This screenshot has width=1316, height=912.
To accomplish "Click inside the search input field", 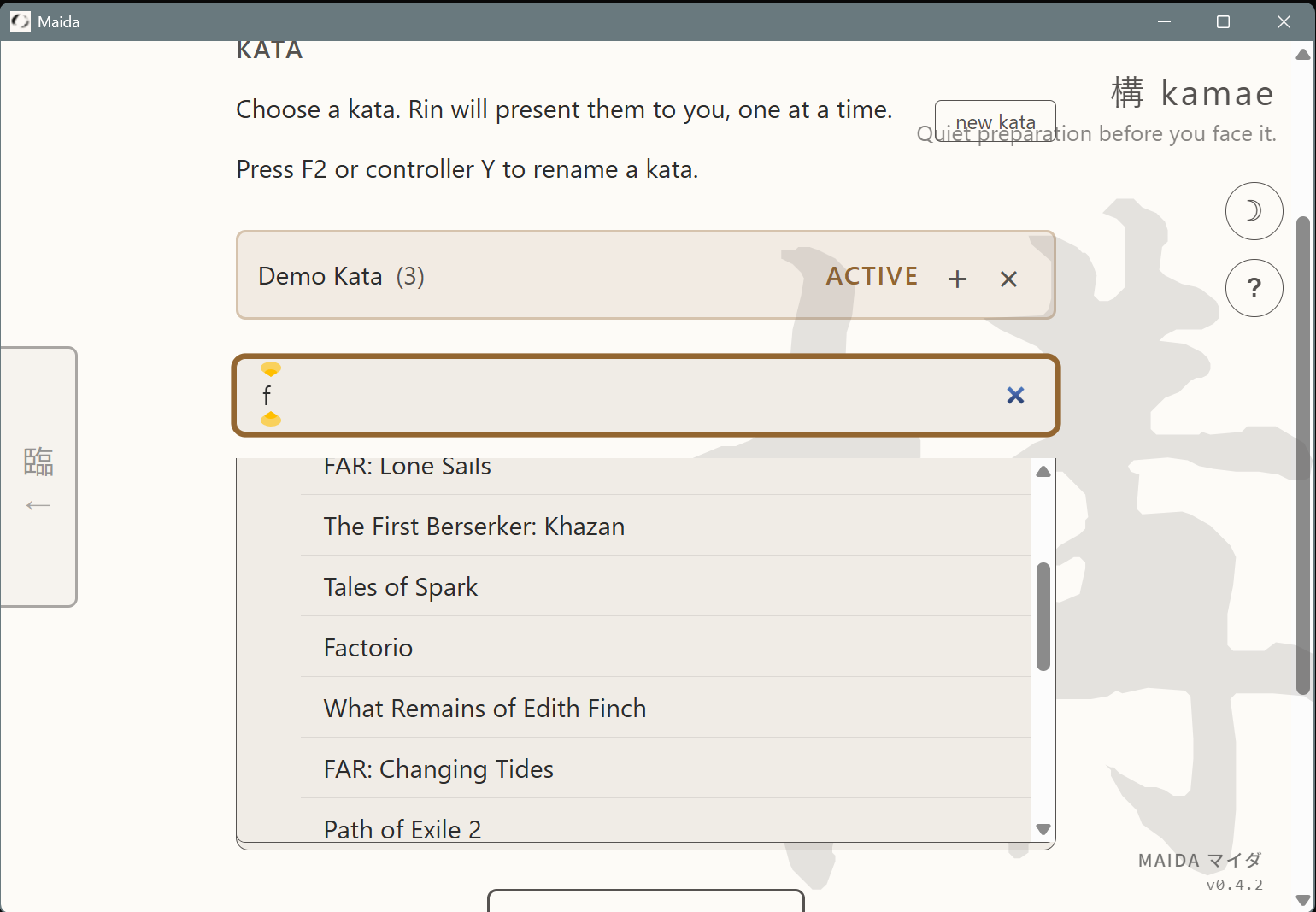I will [x=598, y=395].
